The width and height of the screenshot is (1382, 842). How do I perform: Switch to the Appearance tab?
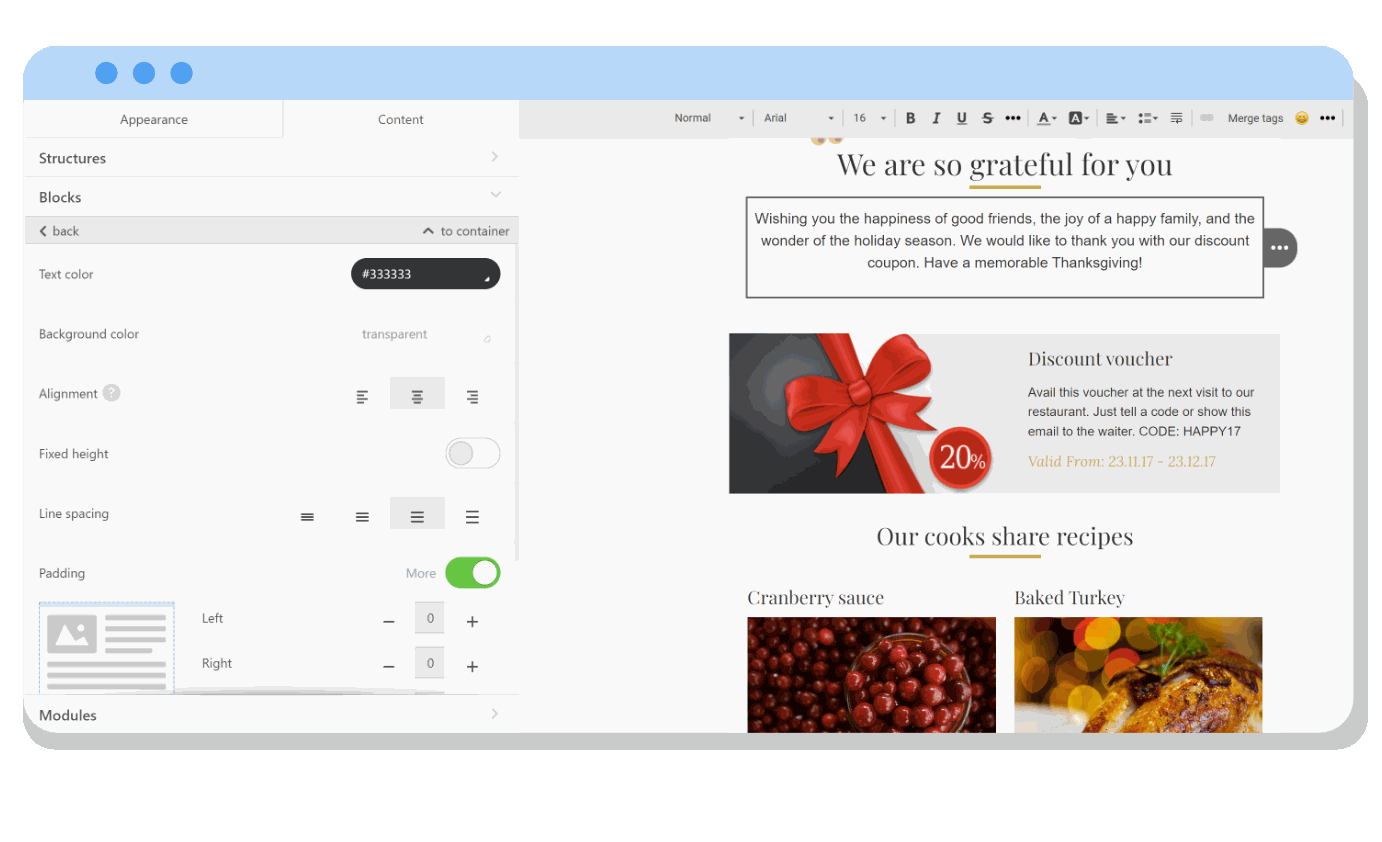(x=154, y=119)
